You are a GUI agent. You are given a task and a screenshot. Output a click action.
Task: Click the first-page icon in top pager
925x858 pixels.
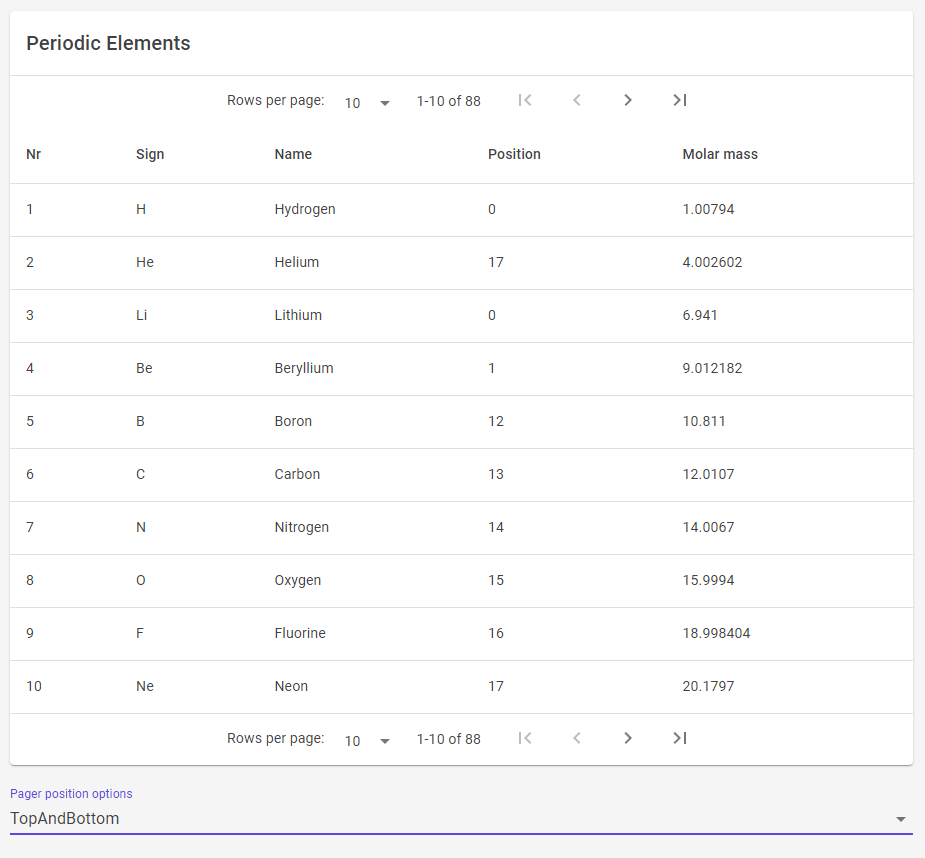pos(525,100)
